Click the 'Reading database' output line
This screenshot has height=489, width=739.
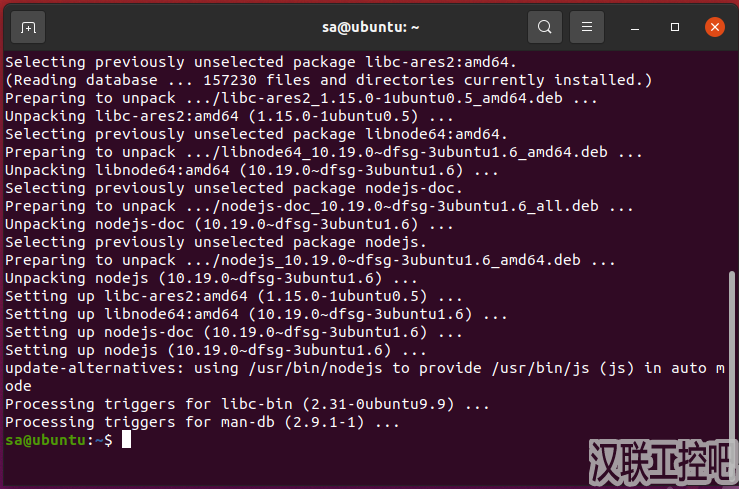pyautogui.click(x=328, y=80)
